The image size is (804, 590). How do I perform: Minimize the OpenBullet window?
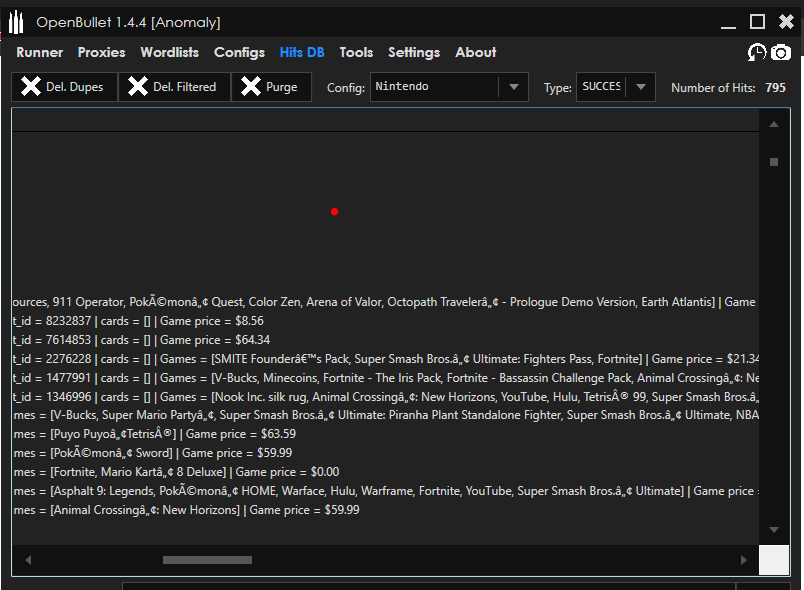[x=728, y=26]
